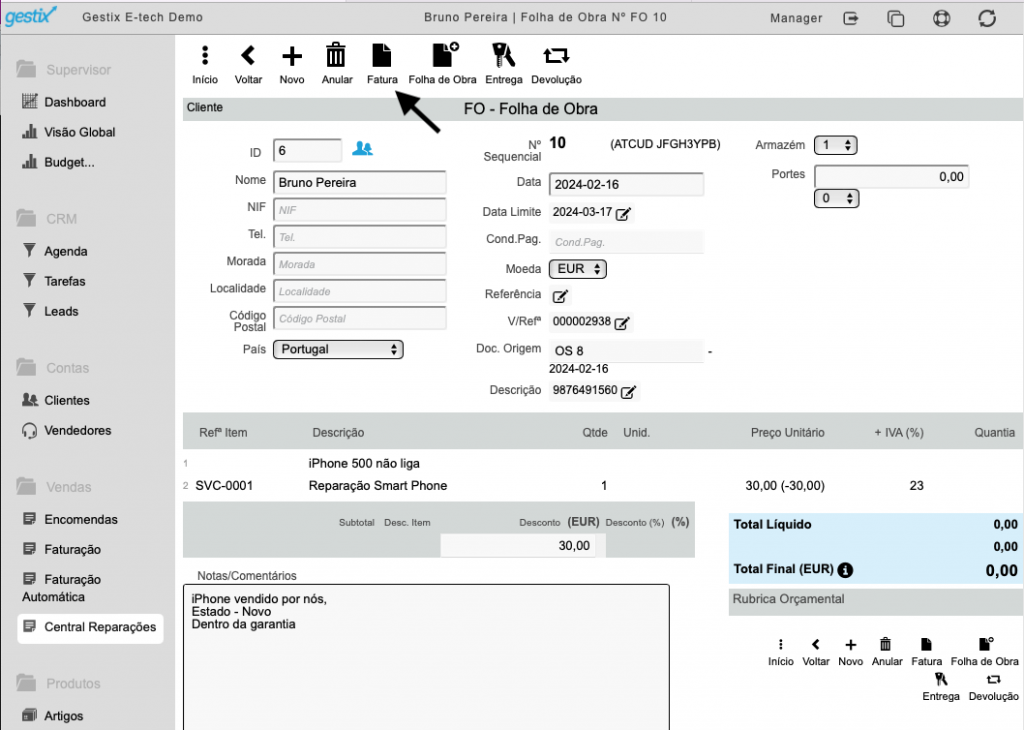Click the logout icon in header
1024x730 pixels.
851,18
